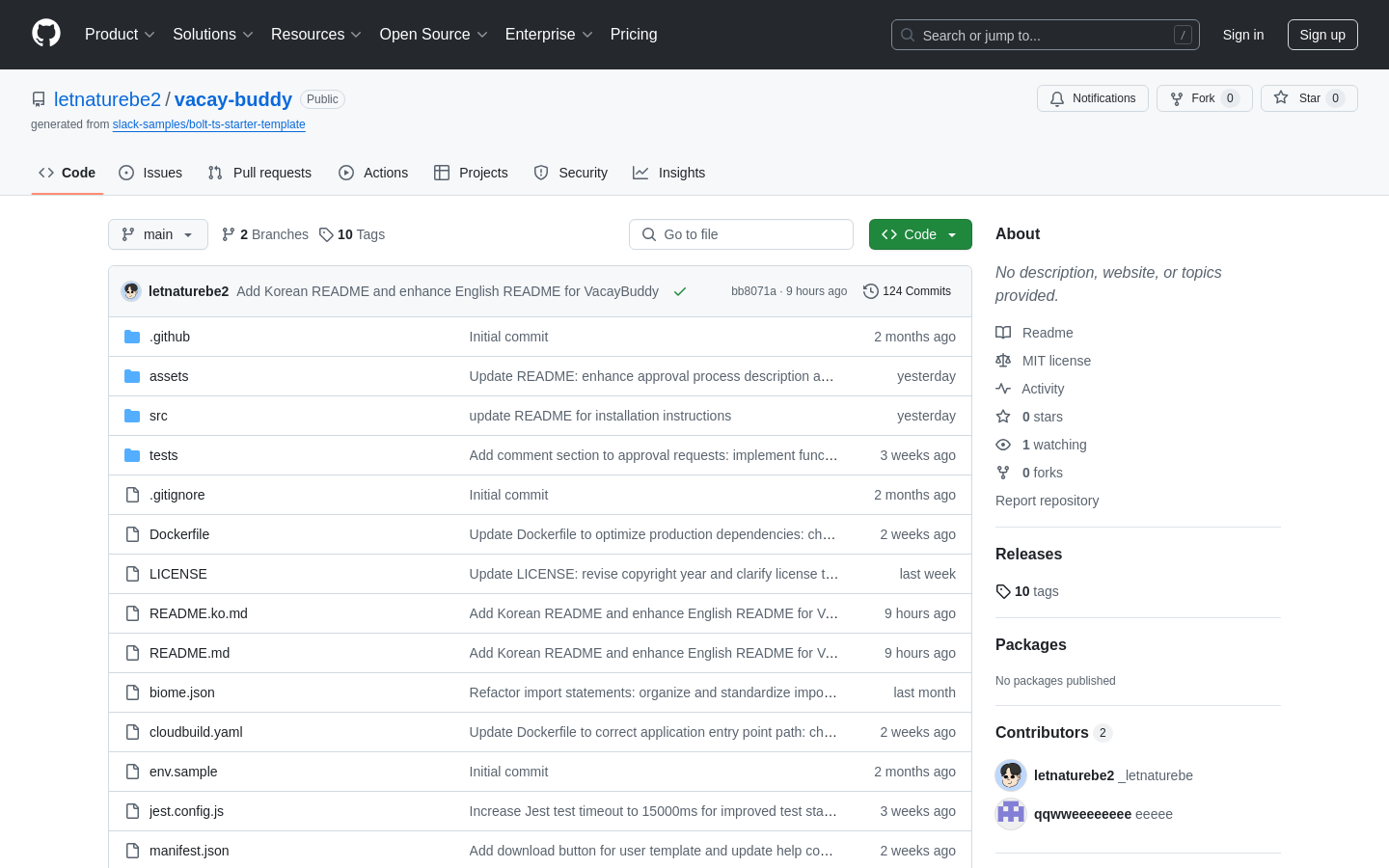Open the main branch selector dropdown
Image resolution: width=1389 pixels, height=868 pixels.
(158, 234)
